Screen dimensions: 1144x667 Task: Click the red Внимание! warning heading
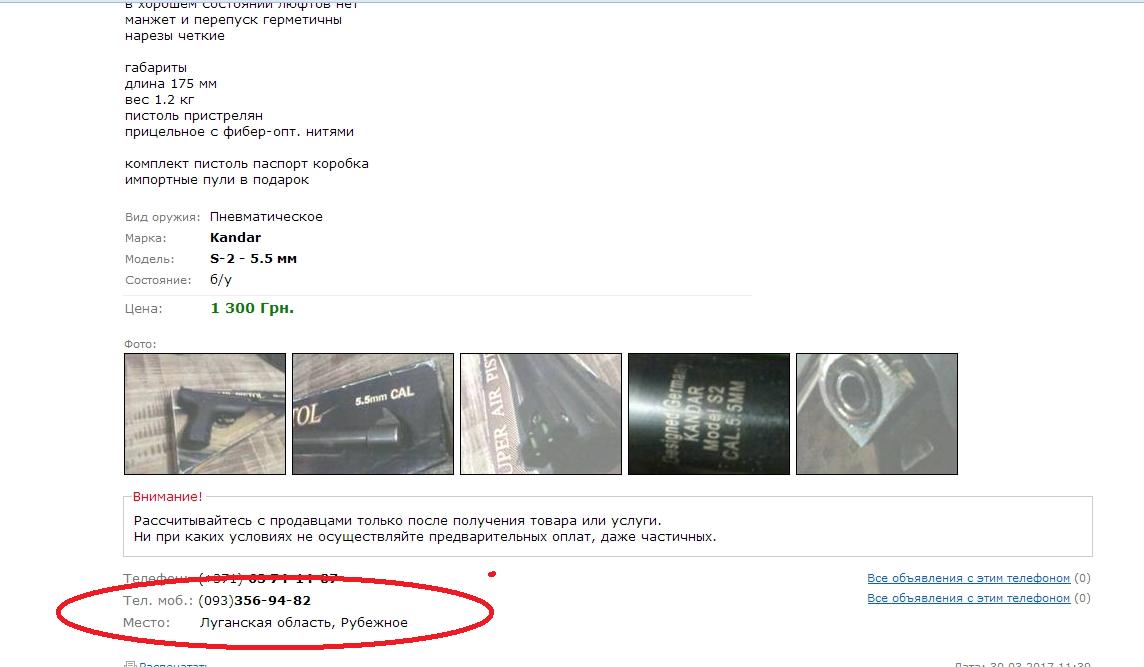(x=167, y=497)
